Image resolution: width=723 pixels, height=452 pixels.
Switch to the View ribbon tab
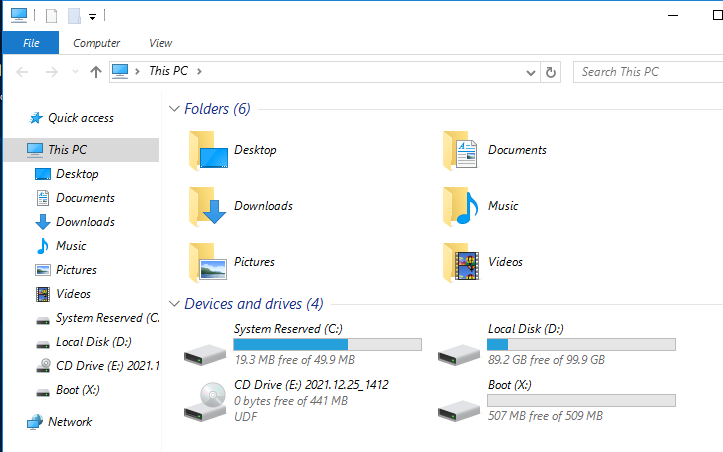[x=160, y=43]
